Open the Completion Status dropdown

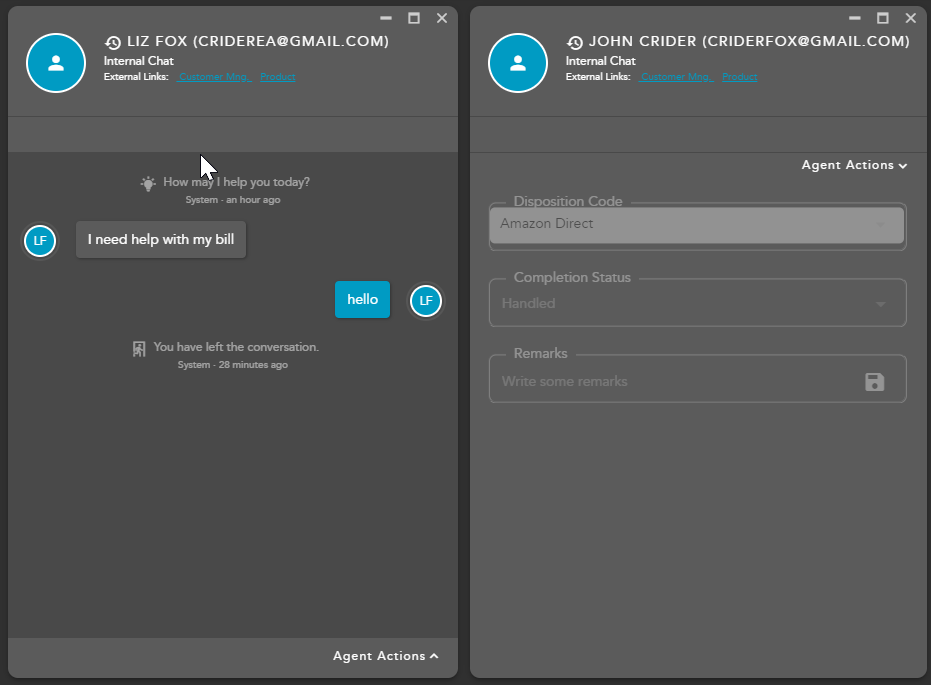(x=697, y=304)
